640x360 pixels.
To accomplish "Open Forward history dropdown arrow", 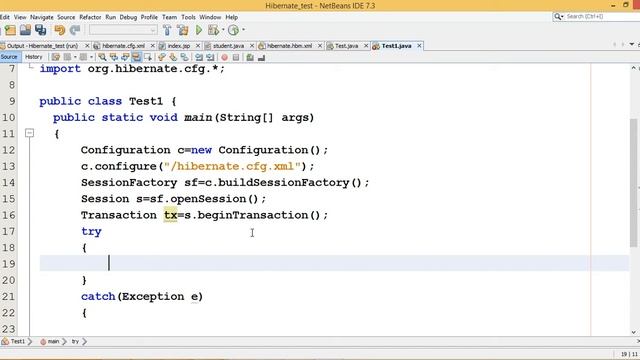I will tap(91, 57).
